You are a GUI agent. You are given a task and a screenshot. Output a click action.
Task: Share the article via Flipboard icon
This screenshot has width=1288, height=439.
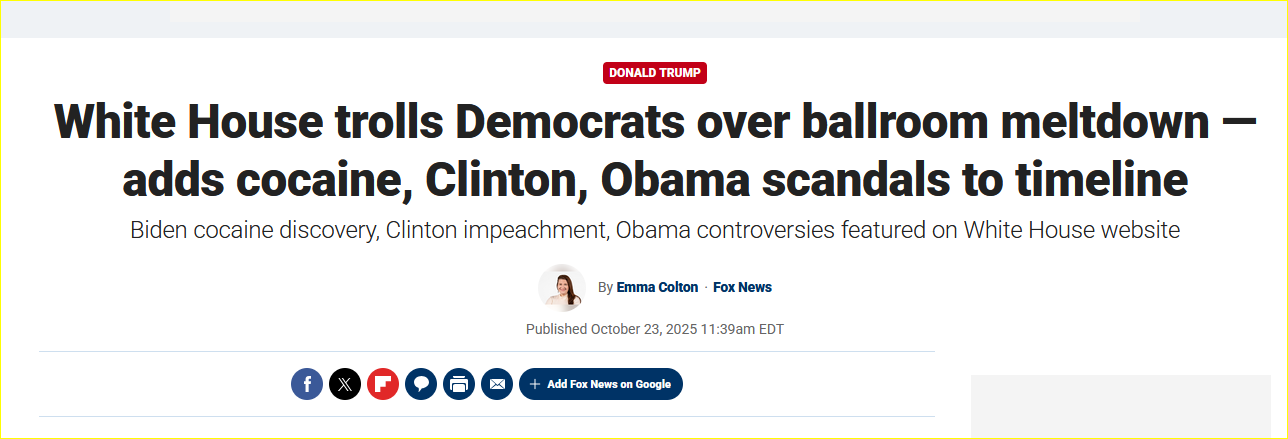(x=383, y=384)
